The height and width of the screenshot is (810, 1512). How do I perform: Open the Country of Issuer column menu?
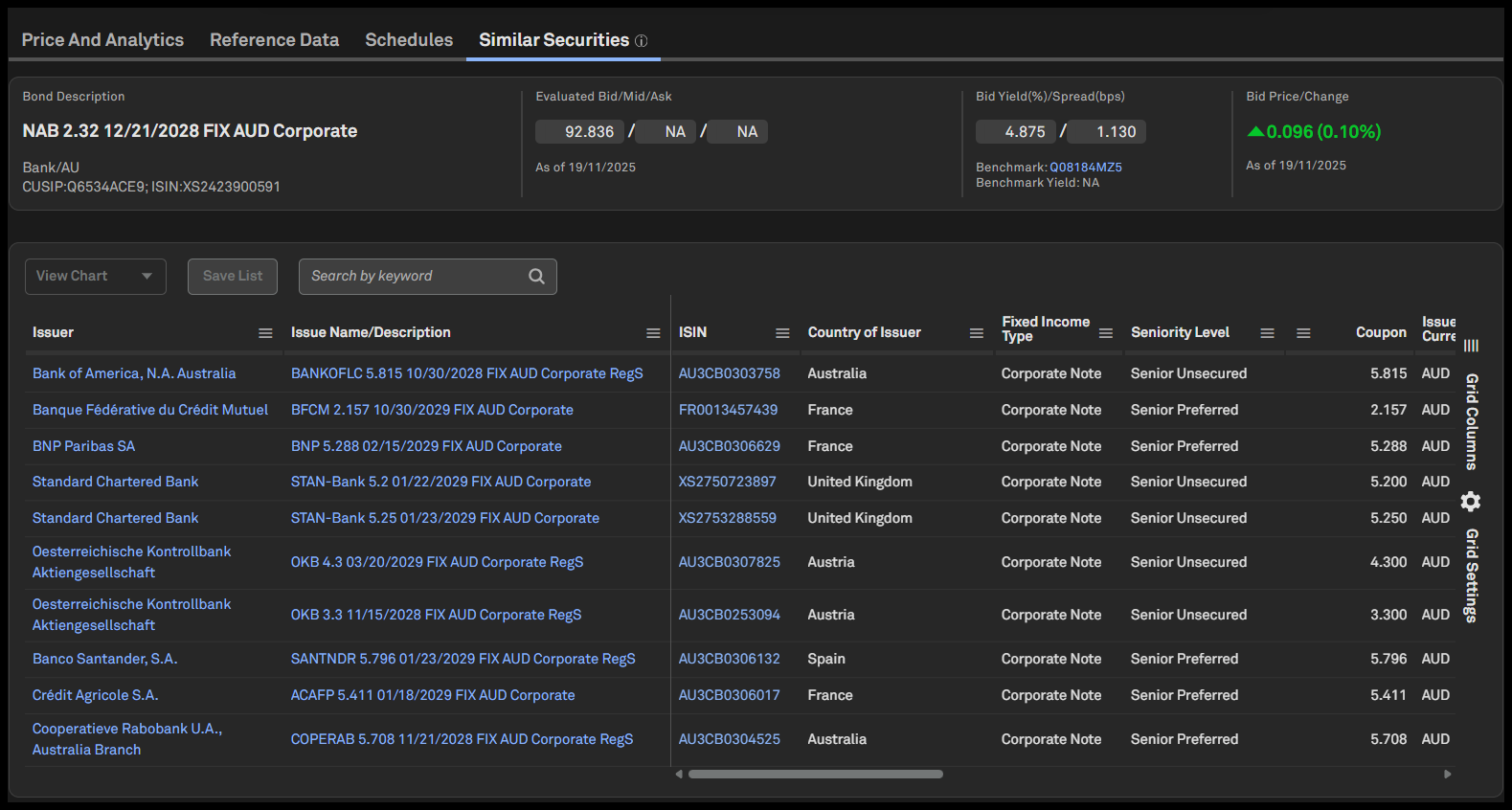point(976,333)
